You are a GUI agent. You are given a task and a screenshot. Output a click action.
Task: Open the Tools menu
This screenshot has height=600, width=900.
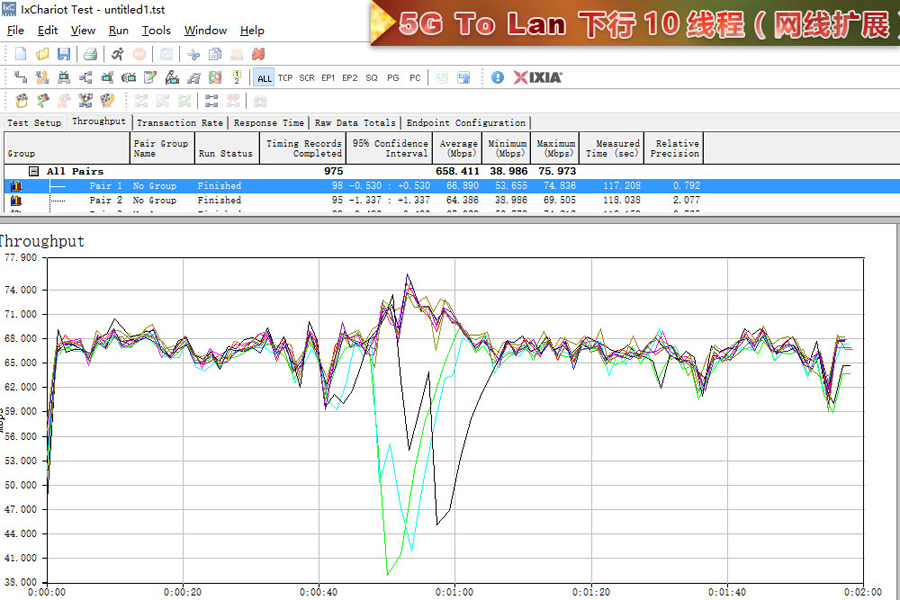[x=156, y=31]
